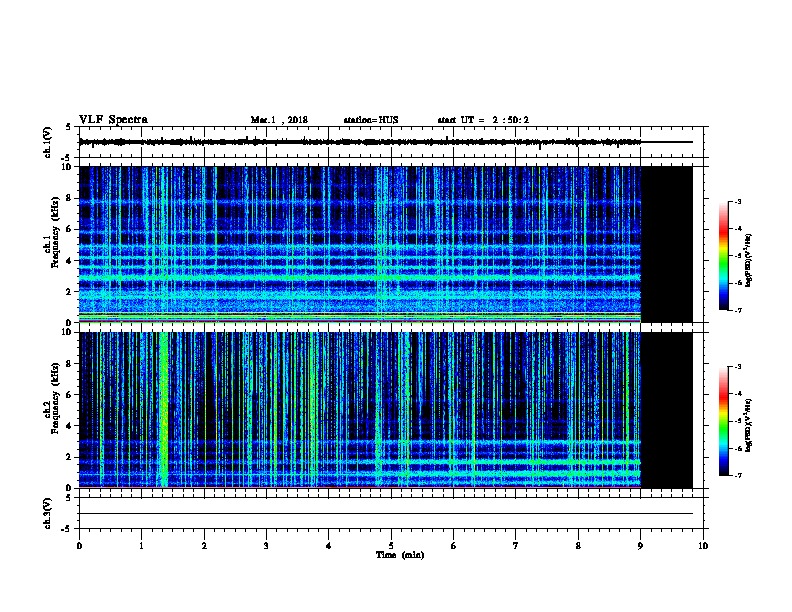Click the strong horizontal line near 3 kHz in ch.1
This screenshot has width=792, height=612.
point(360,277)
